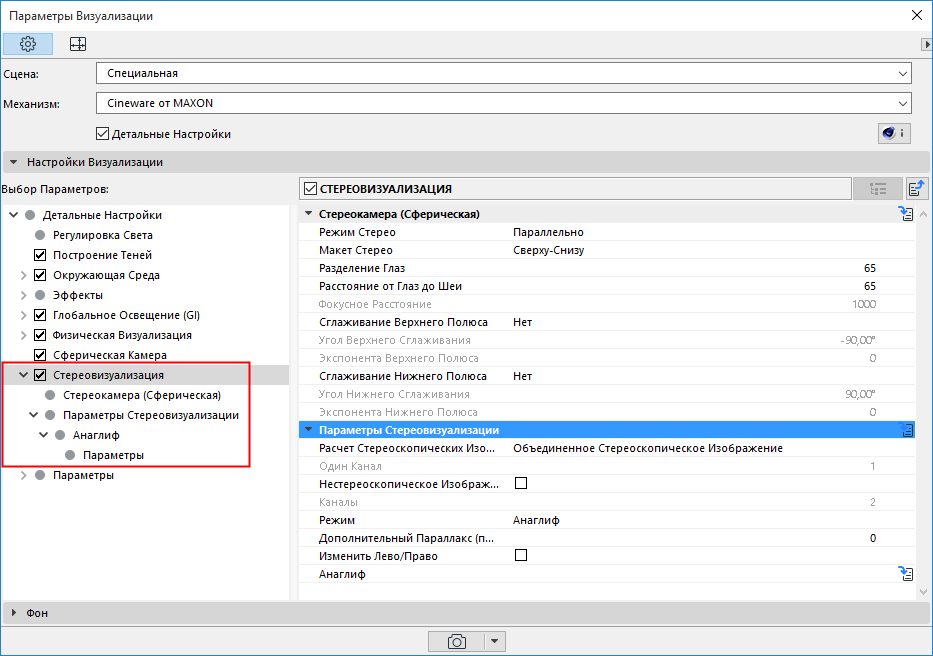This screenshot has width=933, height=656.
Task: Toggle Детальные Настройки checkbox
Action: click(102, 134)
